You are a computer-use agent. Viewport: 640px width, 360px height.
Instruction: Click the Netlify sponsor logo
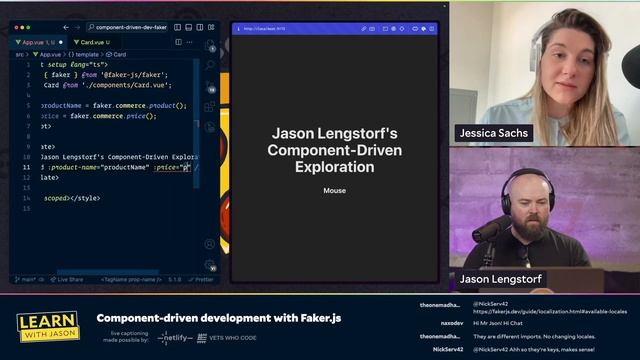175,338
